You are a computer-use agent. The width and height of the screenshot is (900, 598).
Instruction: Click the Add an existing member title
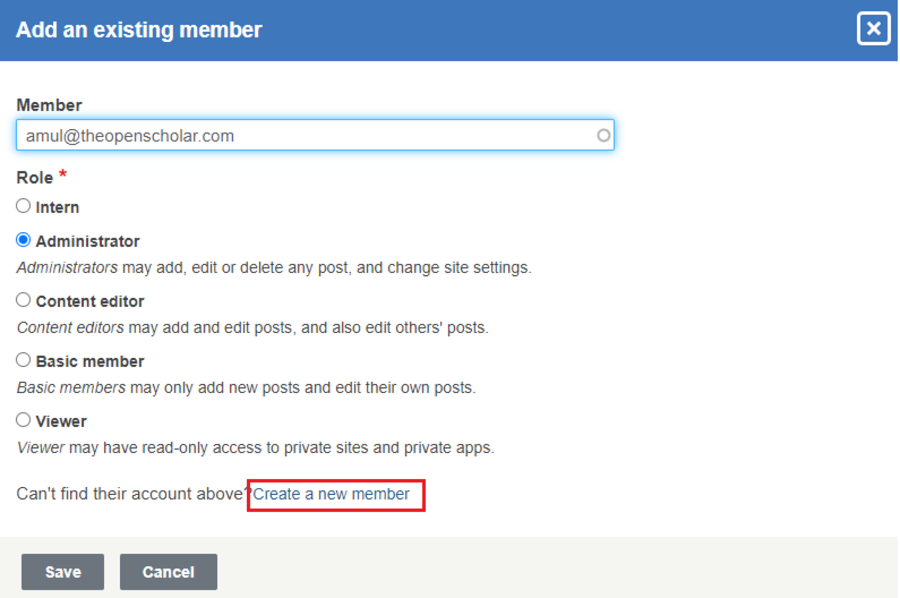[139, 30]
